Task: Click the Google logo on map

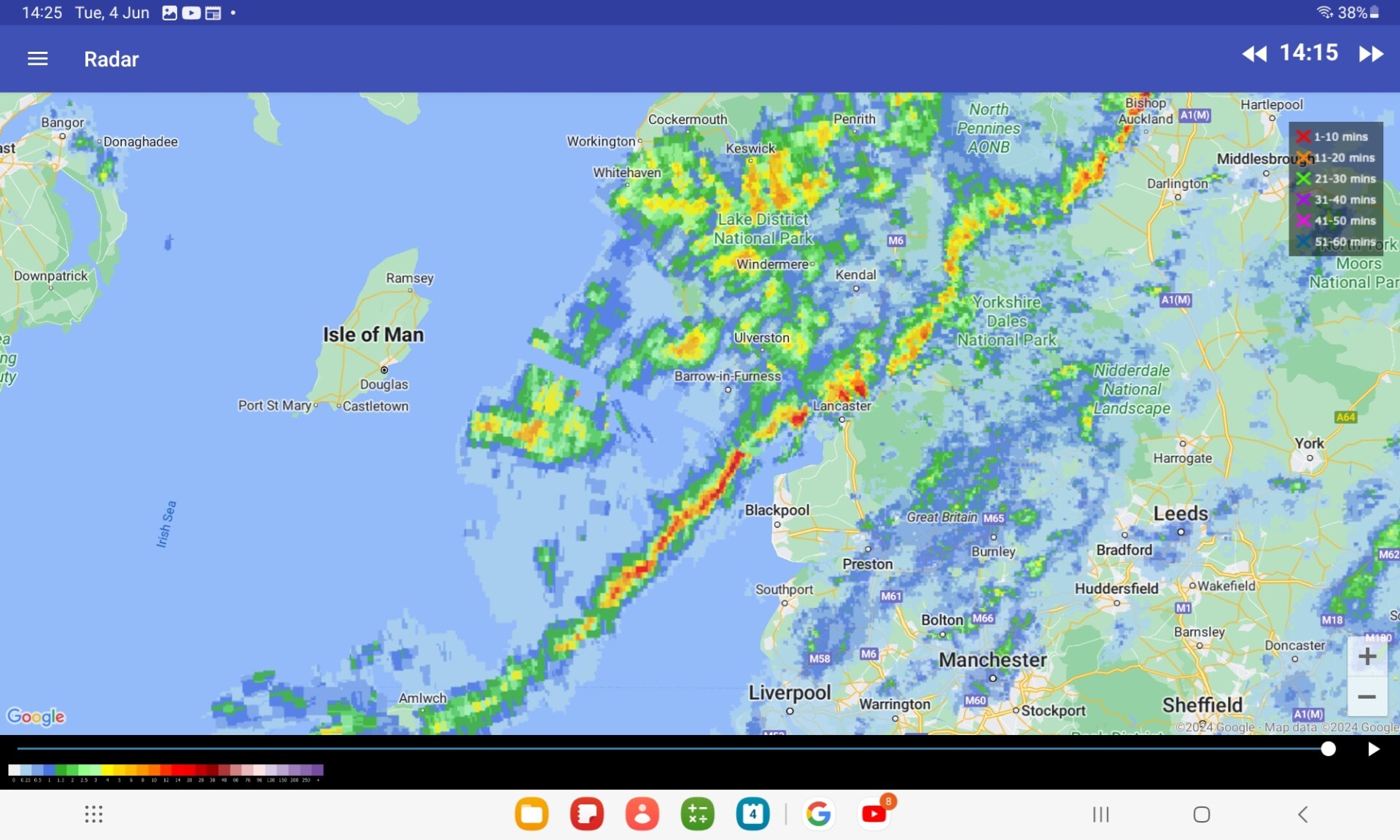Action: pyautogui.click(x=36, y=717)
